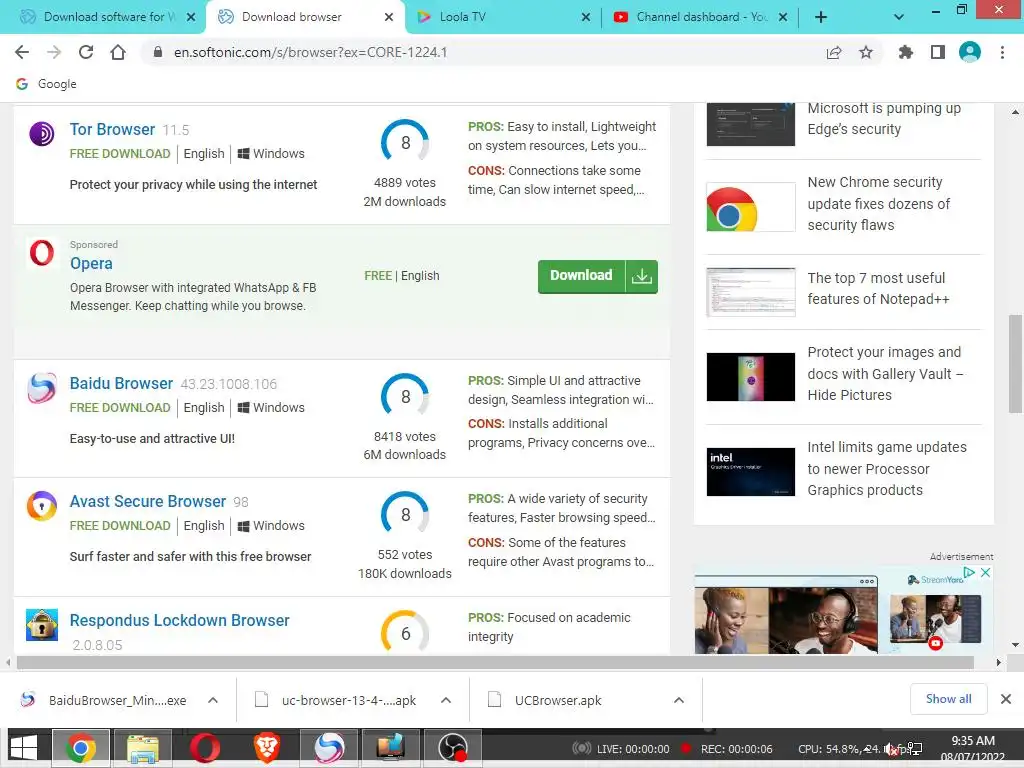
Task: Click the Opera red logo in sponsored row
Action: click(x=42, y=253)
